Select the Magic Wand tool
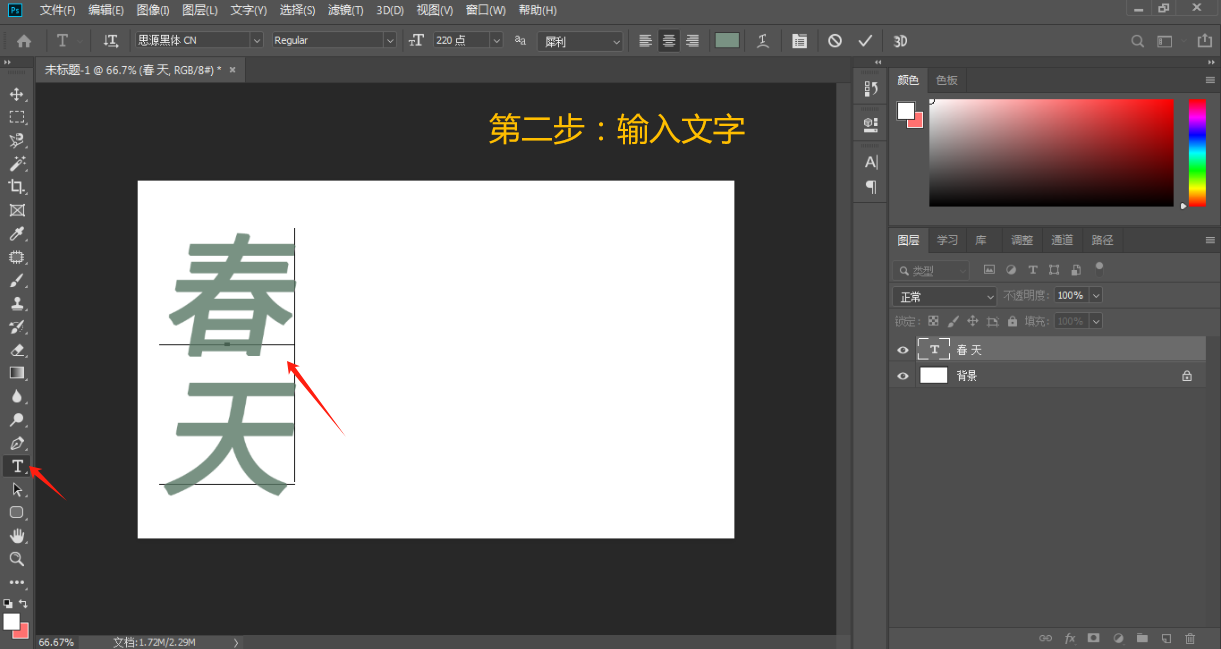Image resolution: width=1221 pixels, height=649 pixels. click(x=17, y=164)
